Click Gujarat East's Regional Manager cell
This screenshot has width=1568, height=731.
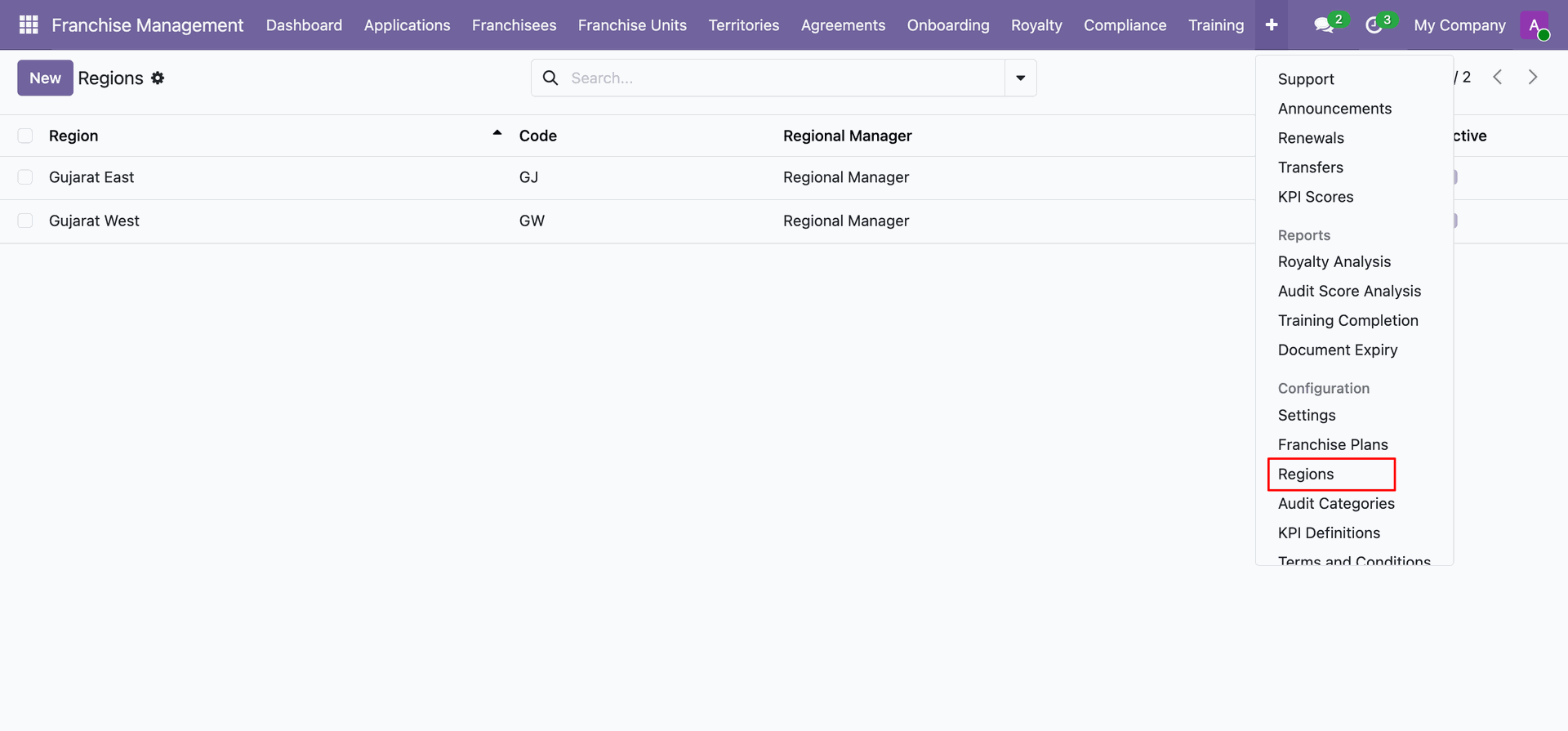[846, 177]
